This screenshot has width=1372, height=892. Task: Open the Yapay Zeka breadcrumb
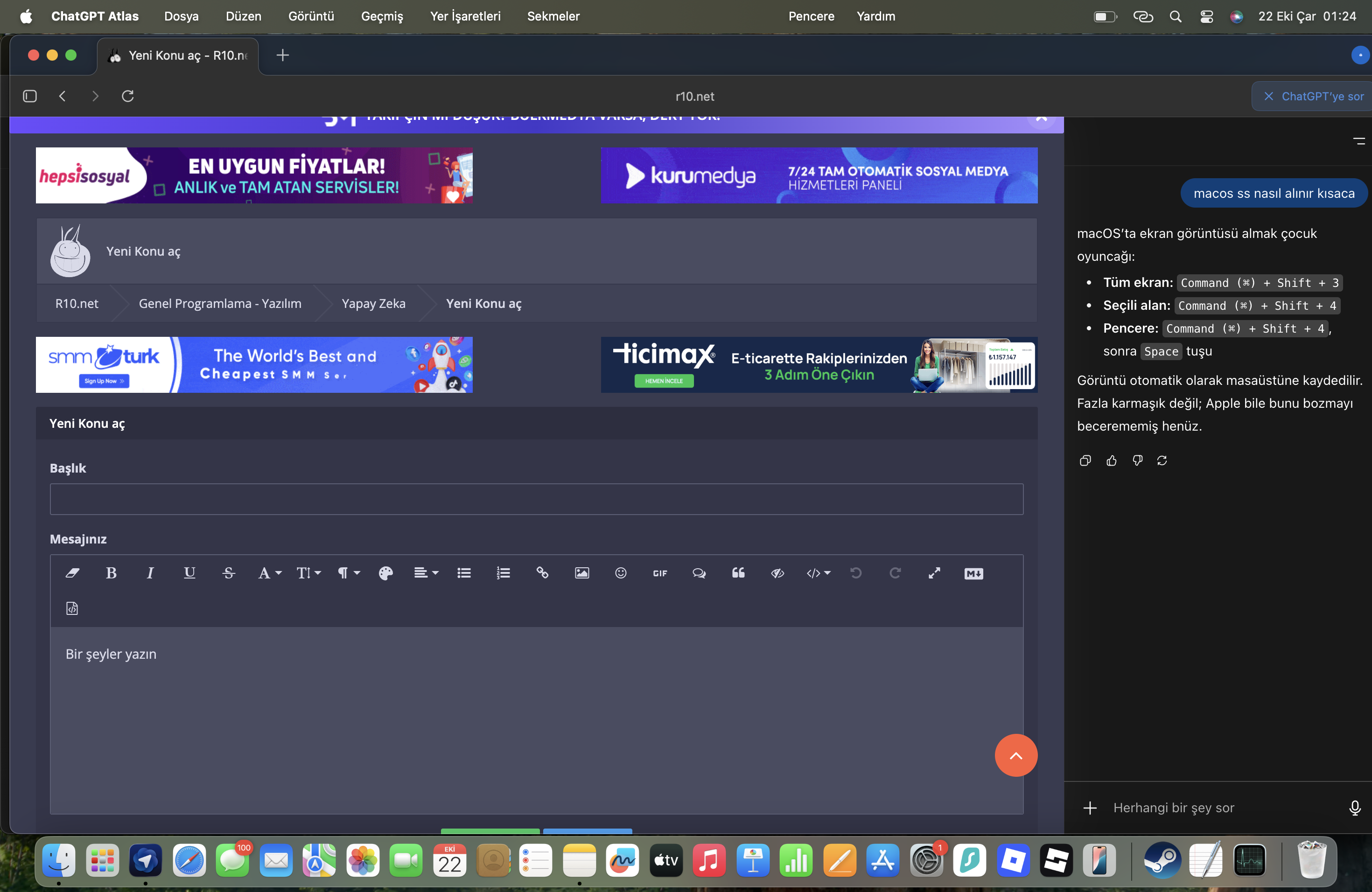(x=373, y=304)
